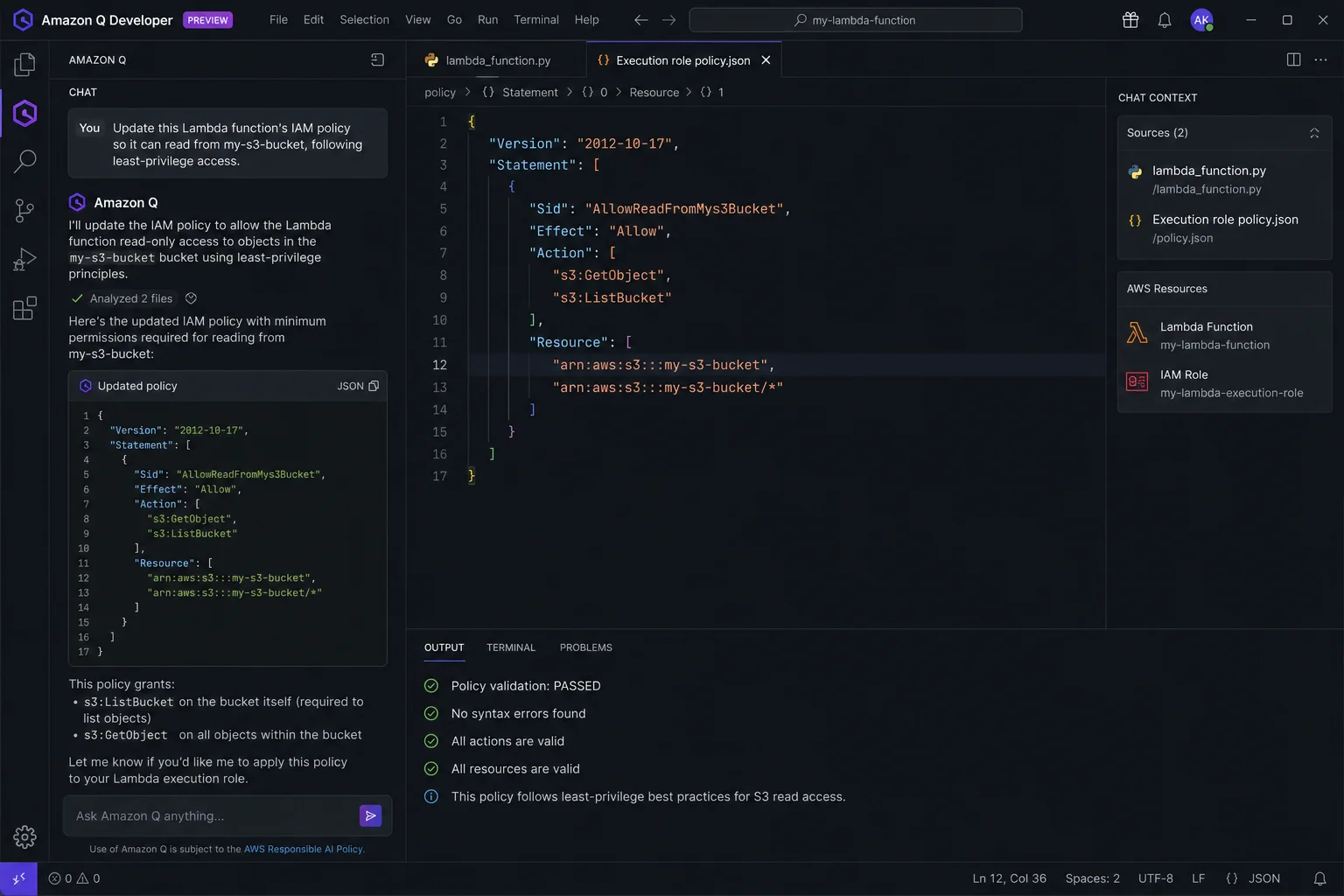
Task: Send the chat message with arrow button
Action: pos(371,815)
